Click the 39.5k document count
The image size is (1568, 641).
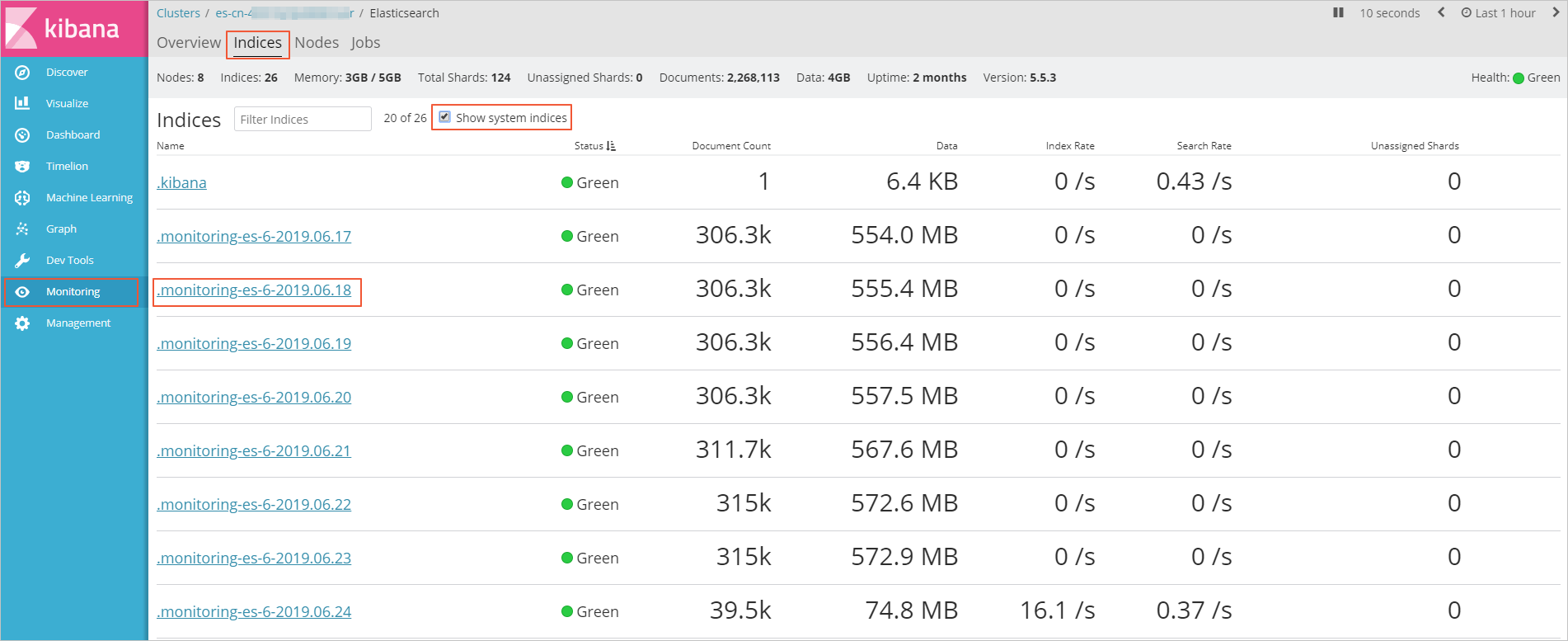pos(740,610)
